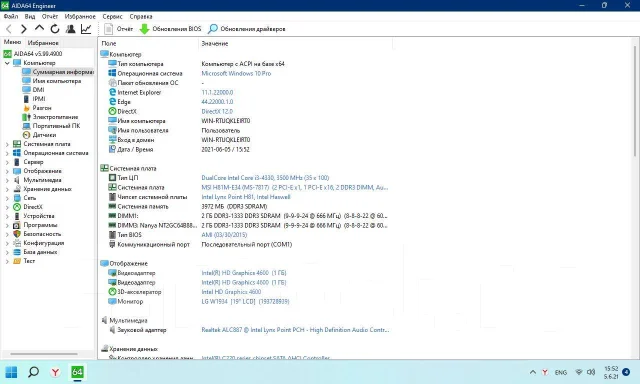Open the Сервис menu
The width and height of the screenshot is (640, 384).
112,16
